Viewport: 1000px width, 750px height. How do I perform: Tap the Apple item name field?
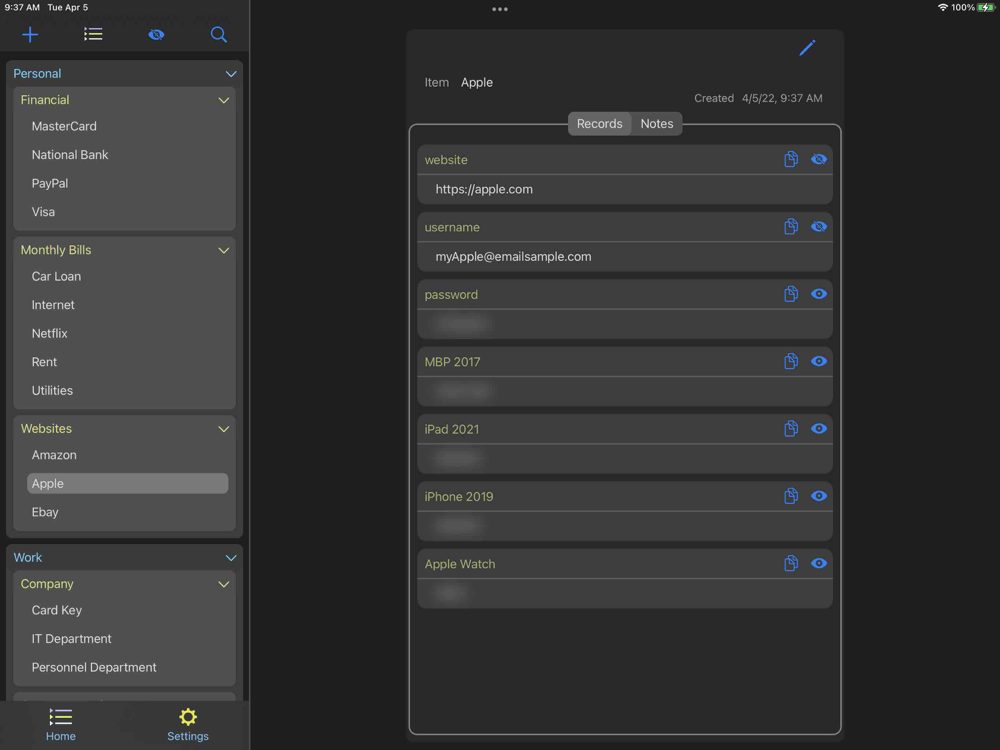click(476, 82)
